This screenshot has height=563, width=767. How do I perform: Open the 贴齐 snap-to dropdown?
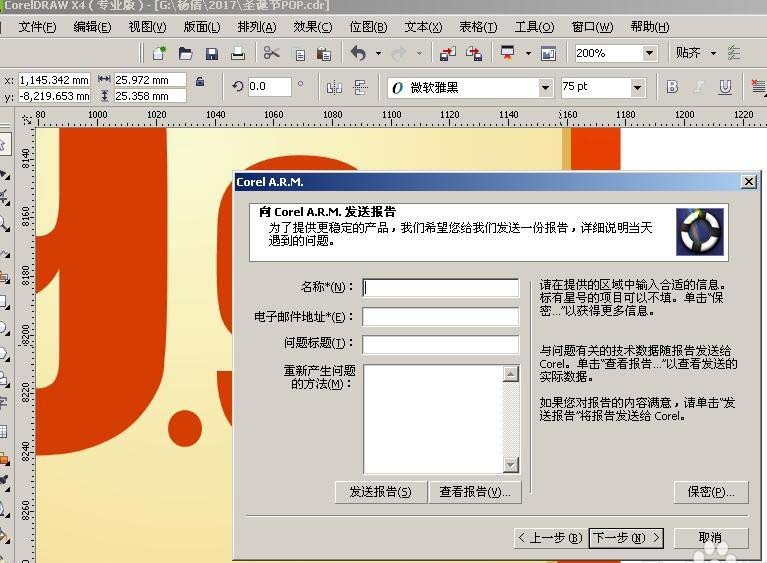[713, 53]
